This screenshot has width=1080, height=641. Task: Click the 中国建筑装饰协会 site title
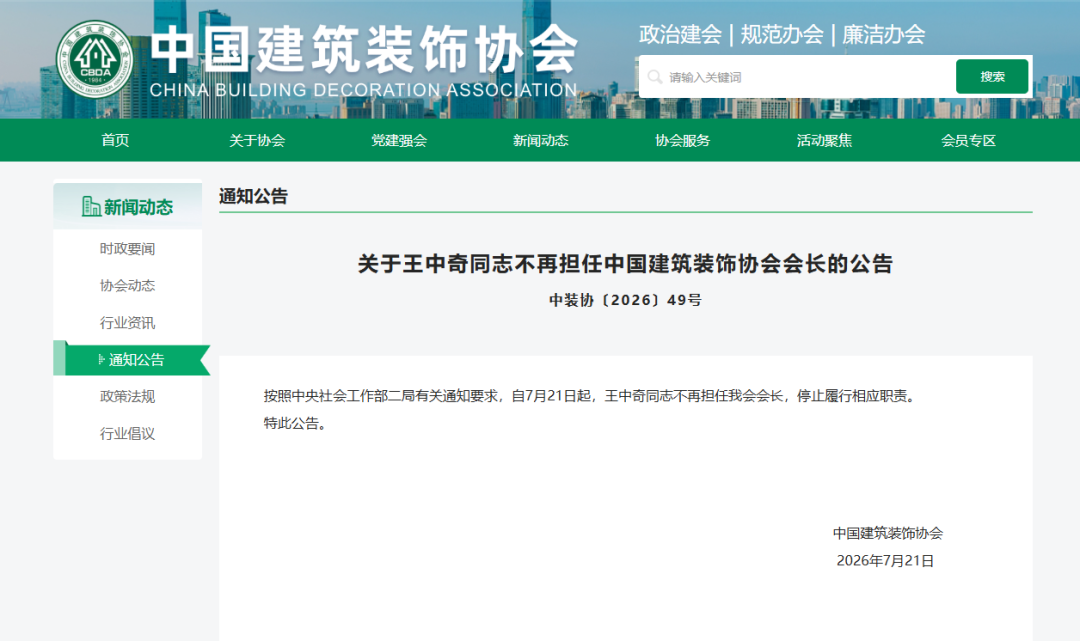(364, 50)
